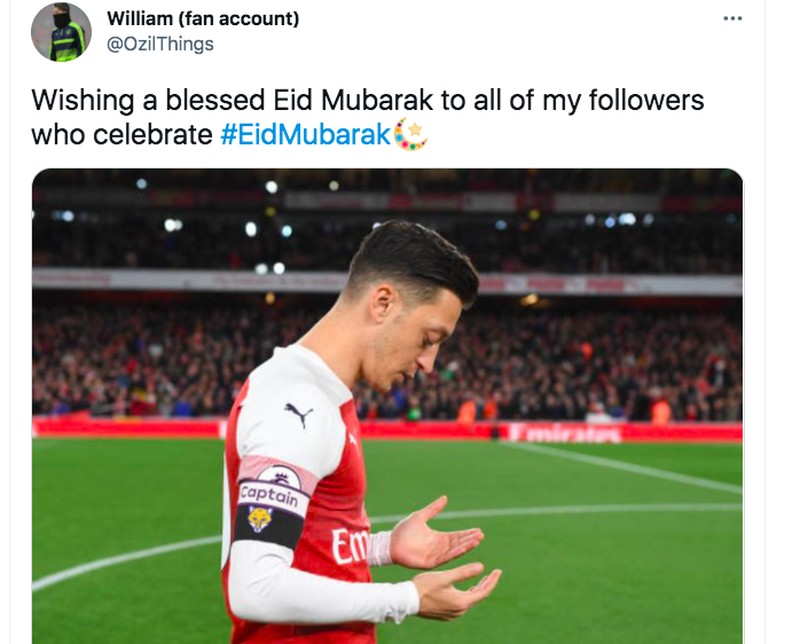Click the white center-circle line on the pitch
The width and height of the screenshot is (800, 644).
(127, 562)
